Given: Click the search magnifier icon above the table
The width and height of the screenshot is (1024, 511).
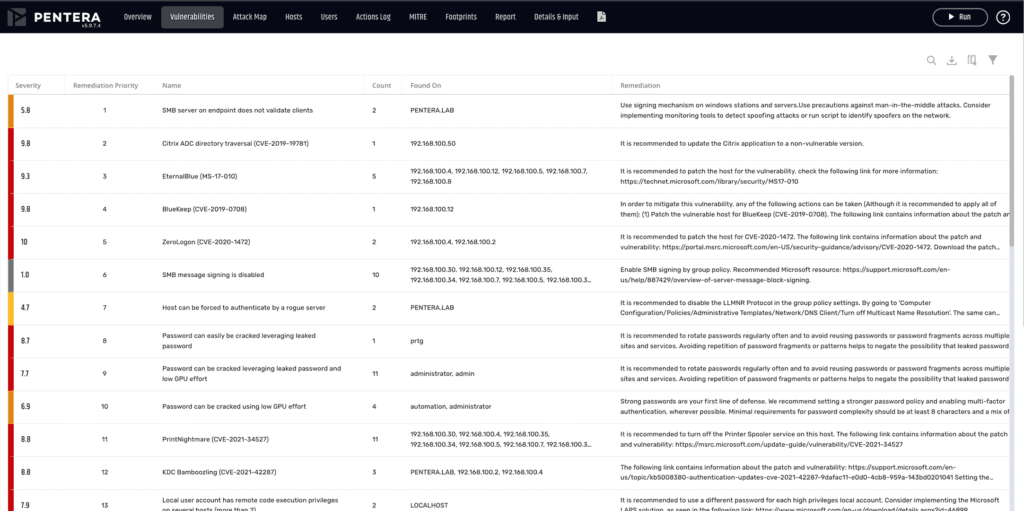Looking at the screenshot, I should 931,60.
